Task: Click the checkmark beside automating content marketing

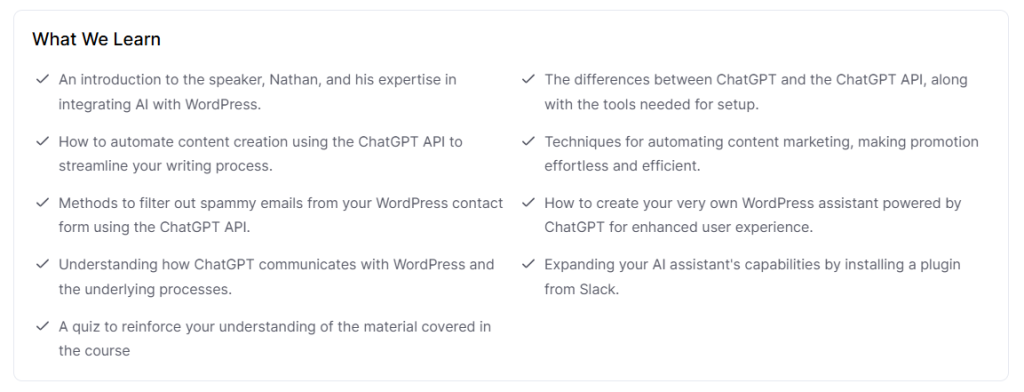Action: coord(528,141)
